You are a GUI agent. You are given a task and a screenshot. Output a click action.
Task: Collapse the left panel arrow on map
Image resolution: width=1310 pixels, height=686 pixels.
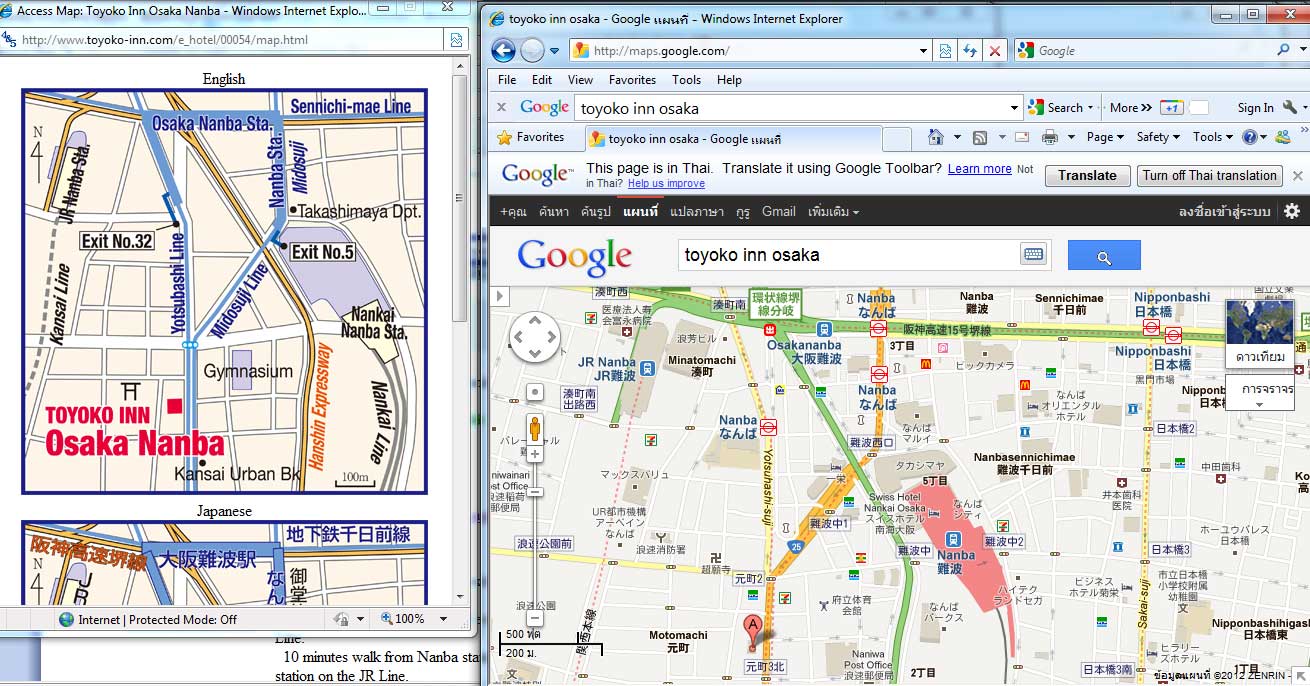(499, 295)
